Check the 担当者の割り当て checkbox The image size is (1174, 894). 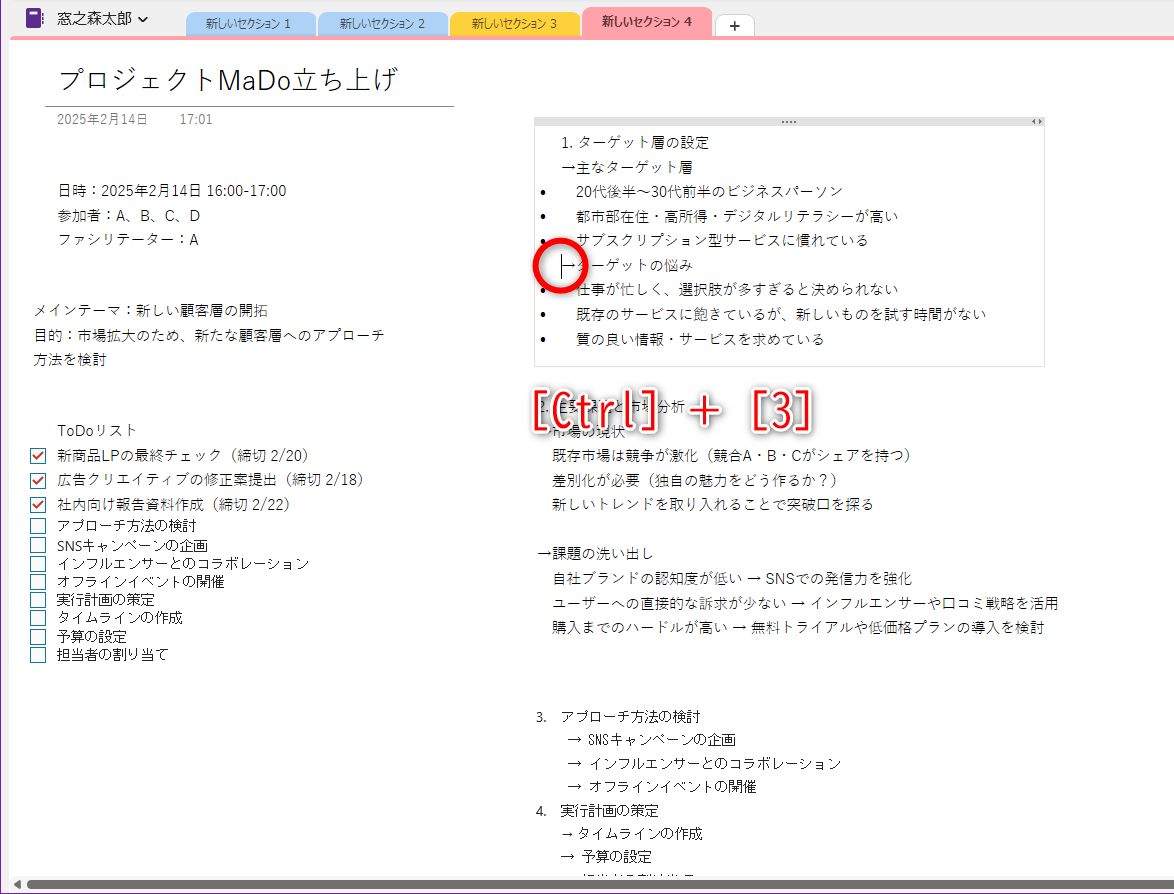click(x=37, y=654)
